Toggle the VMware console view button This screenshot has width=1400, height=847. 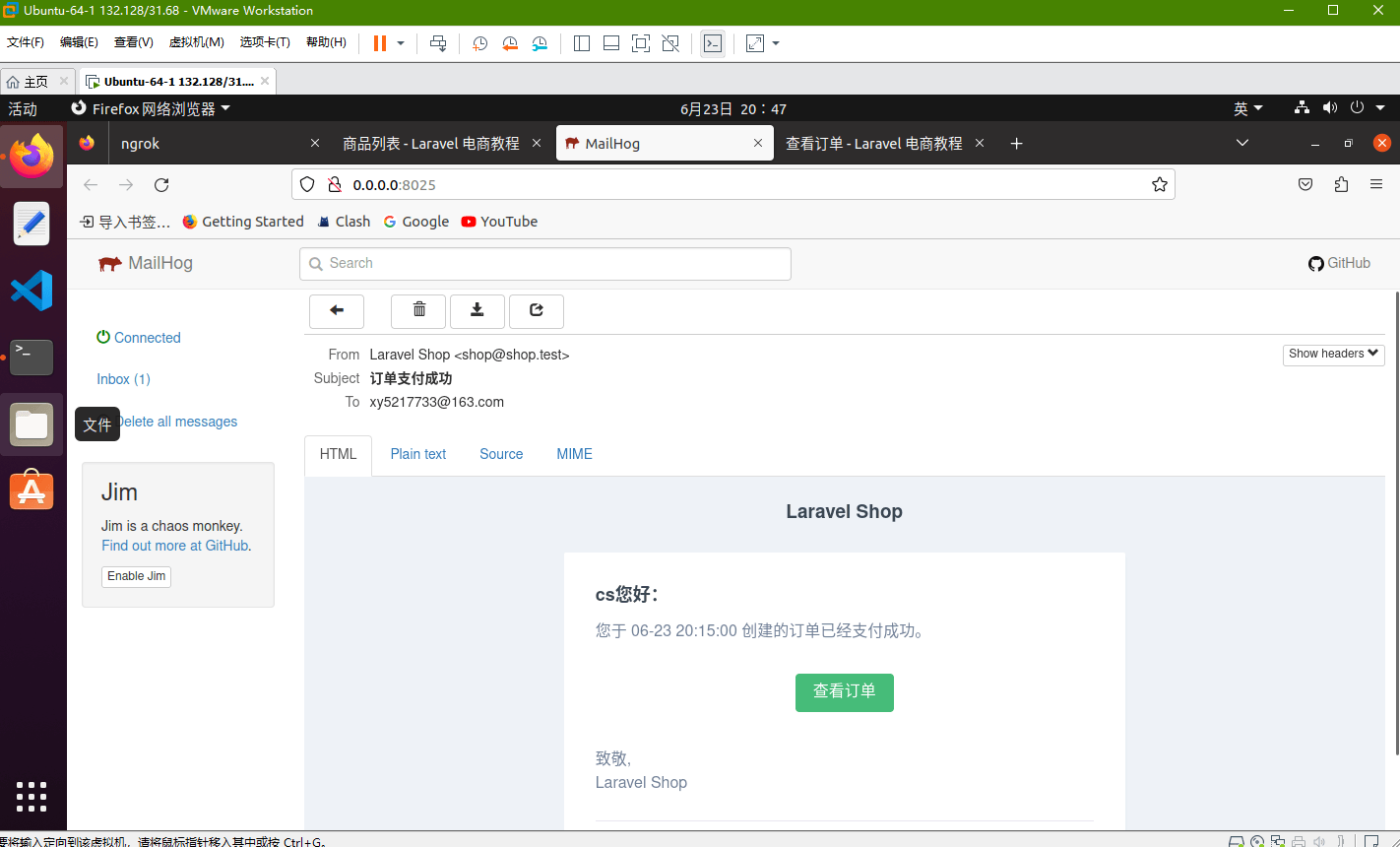tap(713, 43)
